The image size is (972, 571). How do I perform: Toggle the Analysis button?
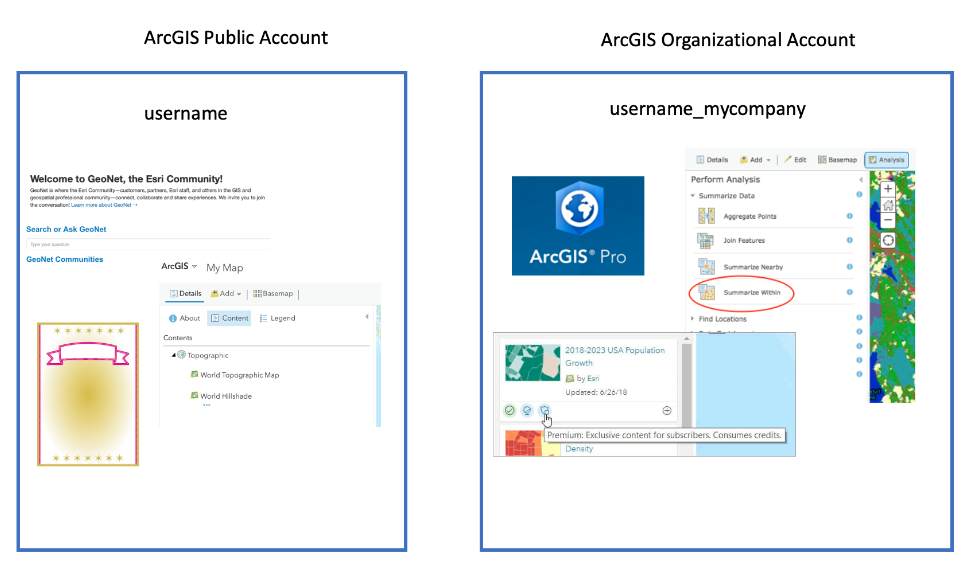tap(886, 160)
